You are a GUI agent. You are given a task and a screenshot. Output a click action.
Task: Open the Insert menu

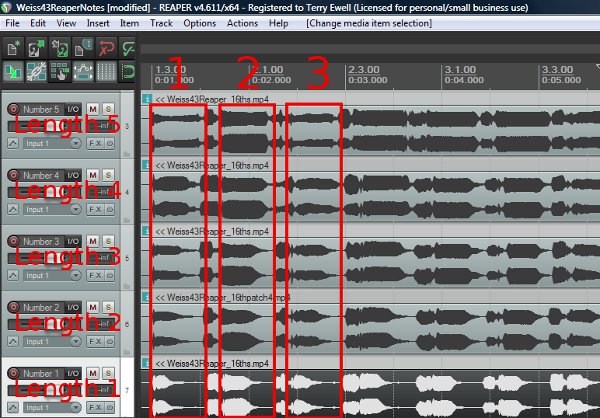point(98,23)
